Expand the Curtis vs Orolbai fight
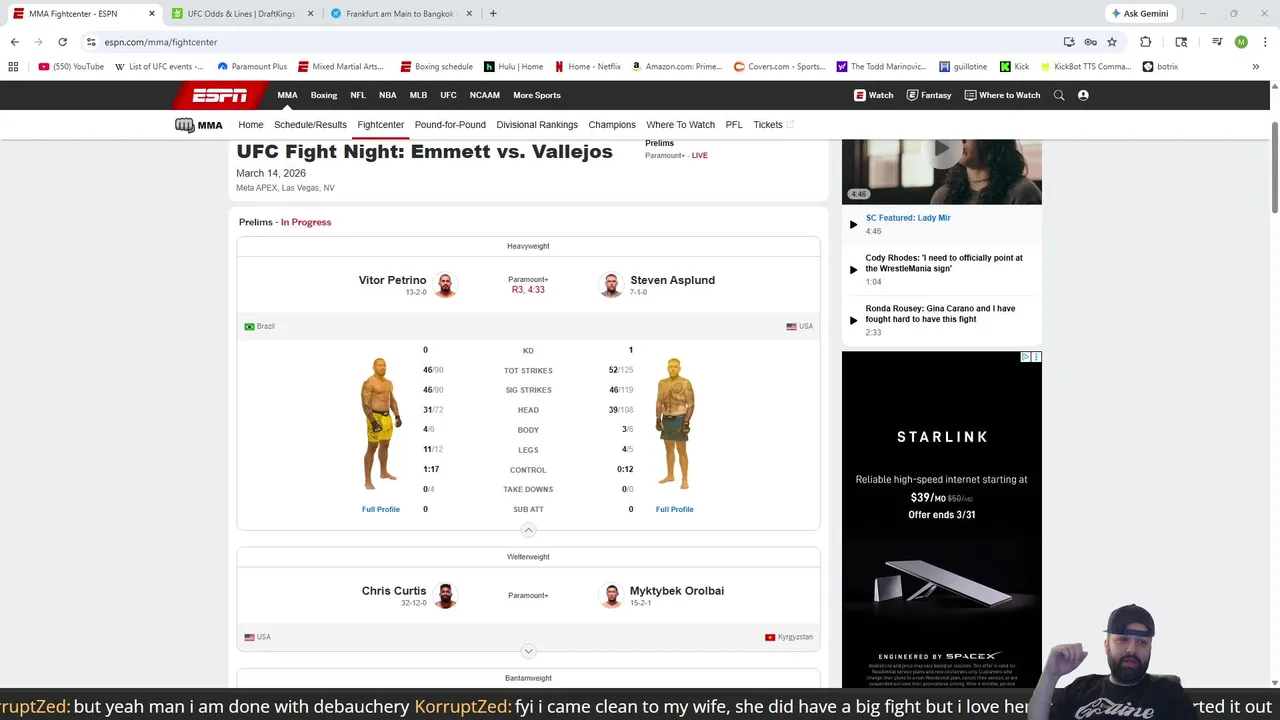This screenshot has width=1280, height=720. [529, 651]
